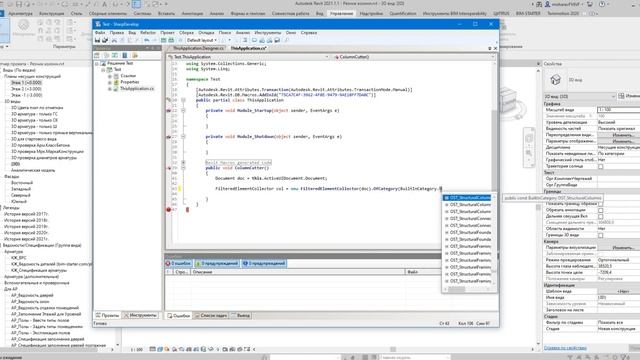Toggle the messages filter button in Errors panel
Viewport: 640px width, 360px height.
[x=264, y=263]
